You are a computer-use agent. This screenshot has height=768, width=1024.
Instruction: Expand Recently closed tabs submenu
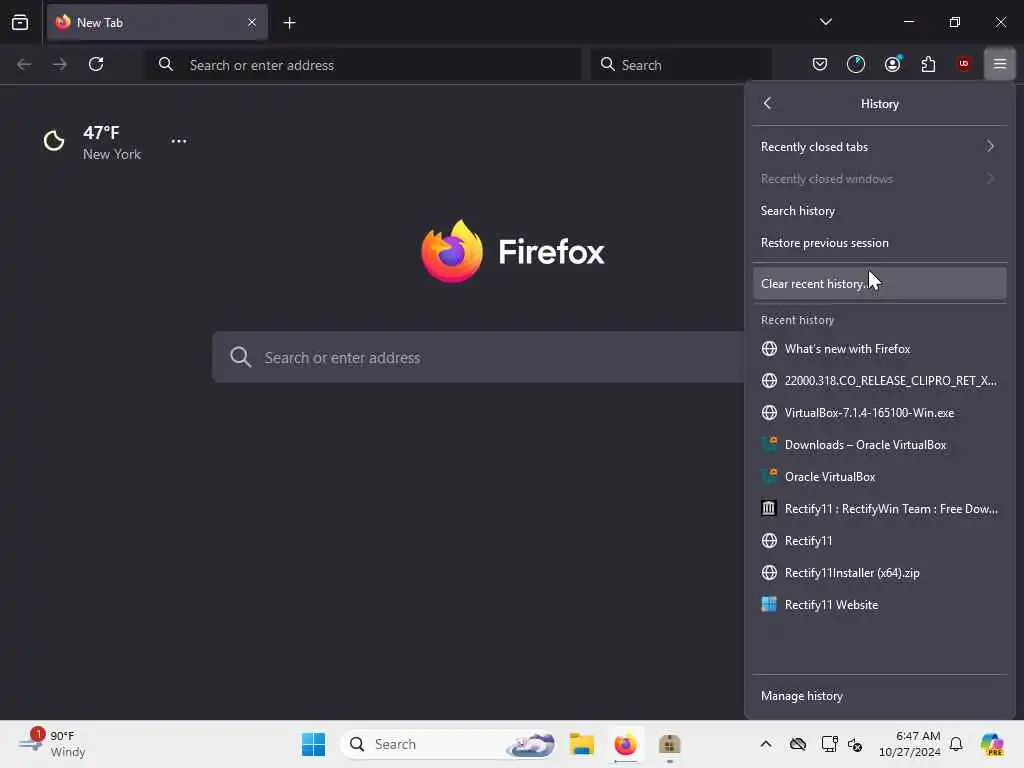(879, 146)
